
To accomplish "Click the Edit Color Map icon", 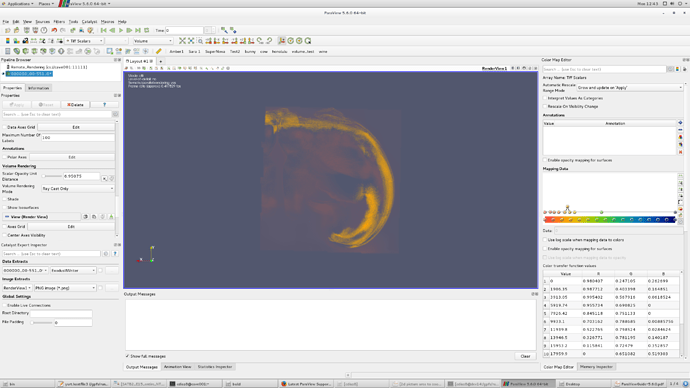I will (7, 41).
